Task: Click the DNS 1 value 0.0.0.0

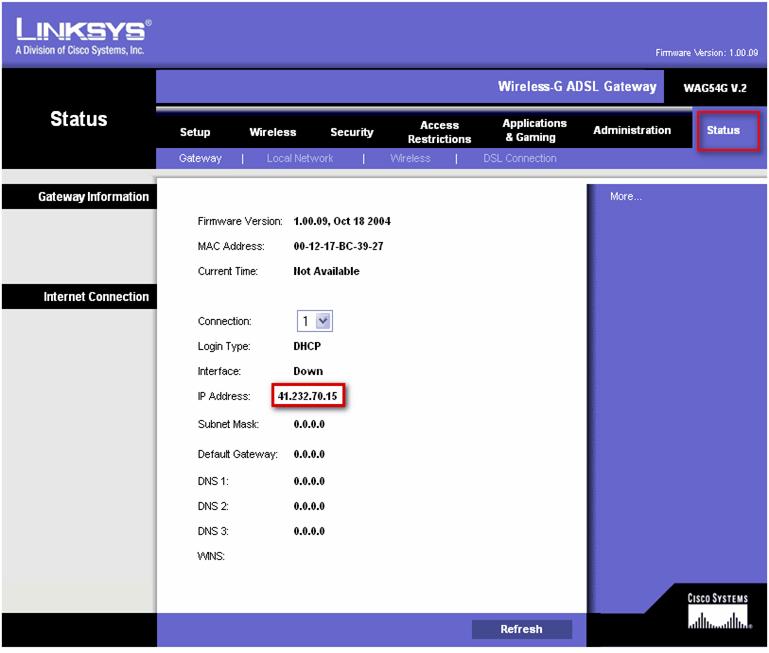Action: point(309,481)
